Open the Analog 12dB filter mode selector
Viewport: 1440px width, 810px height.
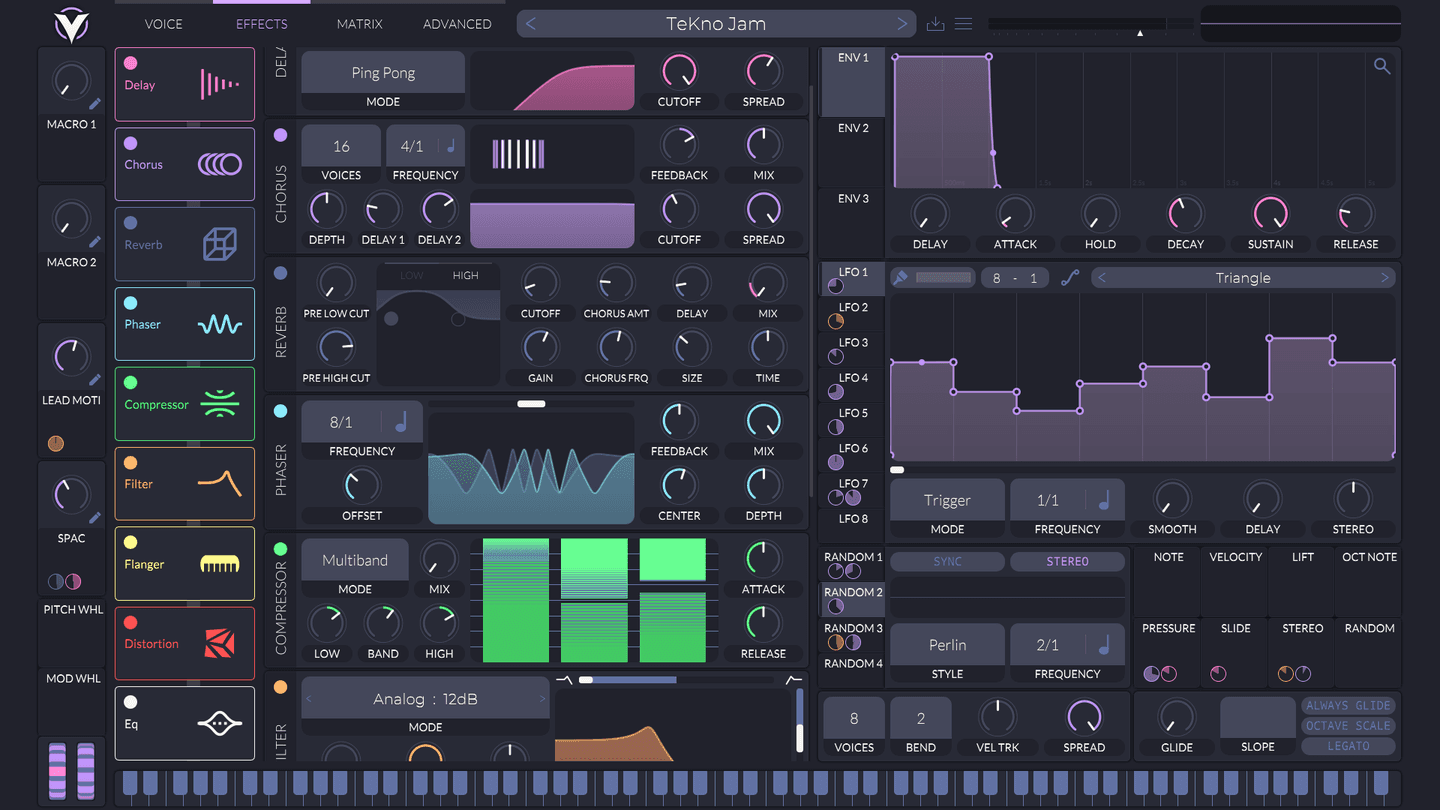tap(425, 698)
